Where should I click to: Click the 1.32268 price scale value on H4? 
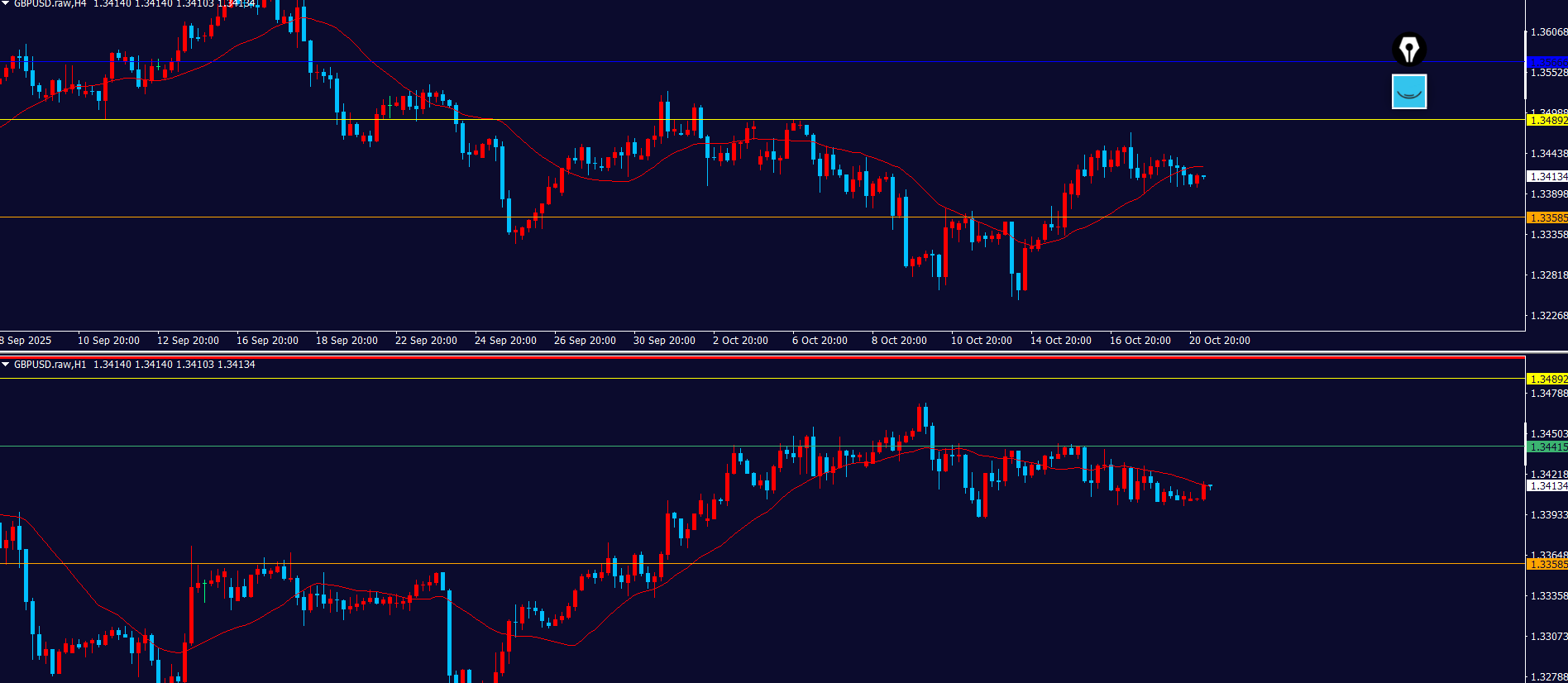(1548, 316)
